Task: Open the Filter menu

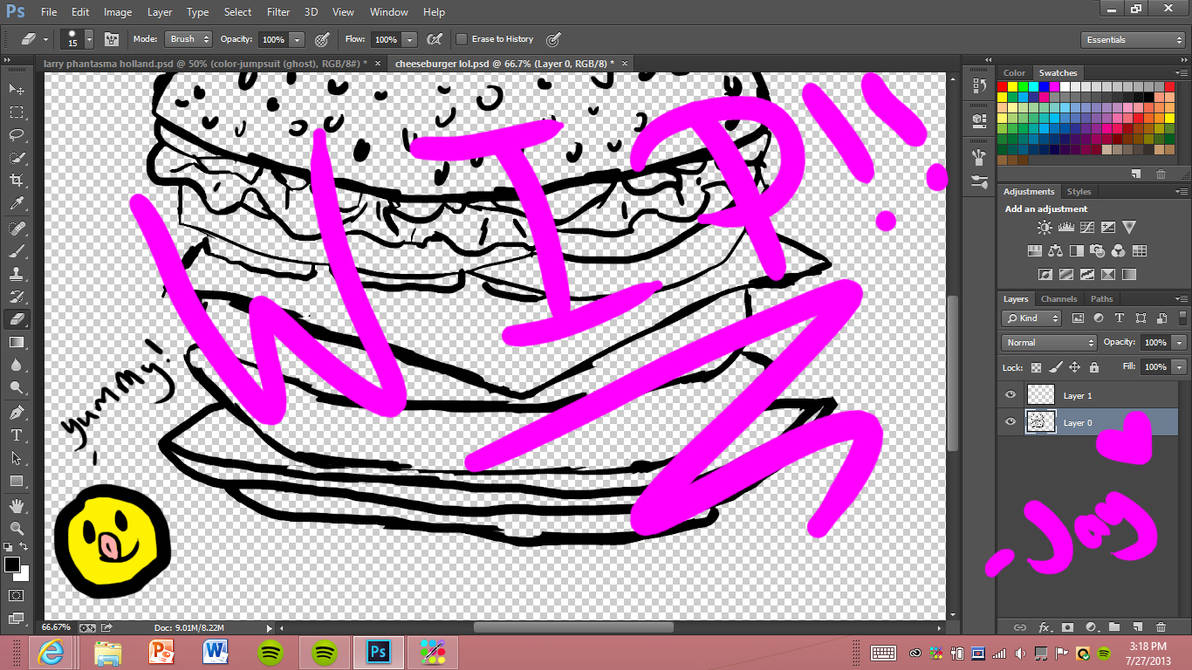Action: click(x=278, y=12)
